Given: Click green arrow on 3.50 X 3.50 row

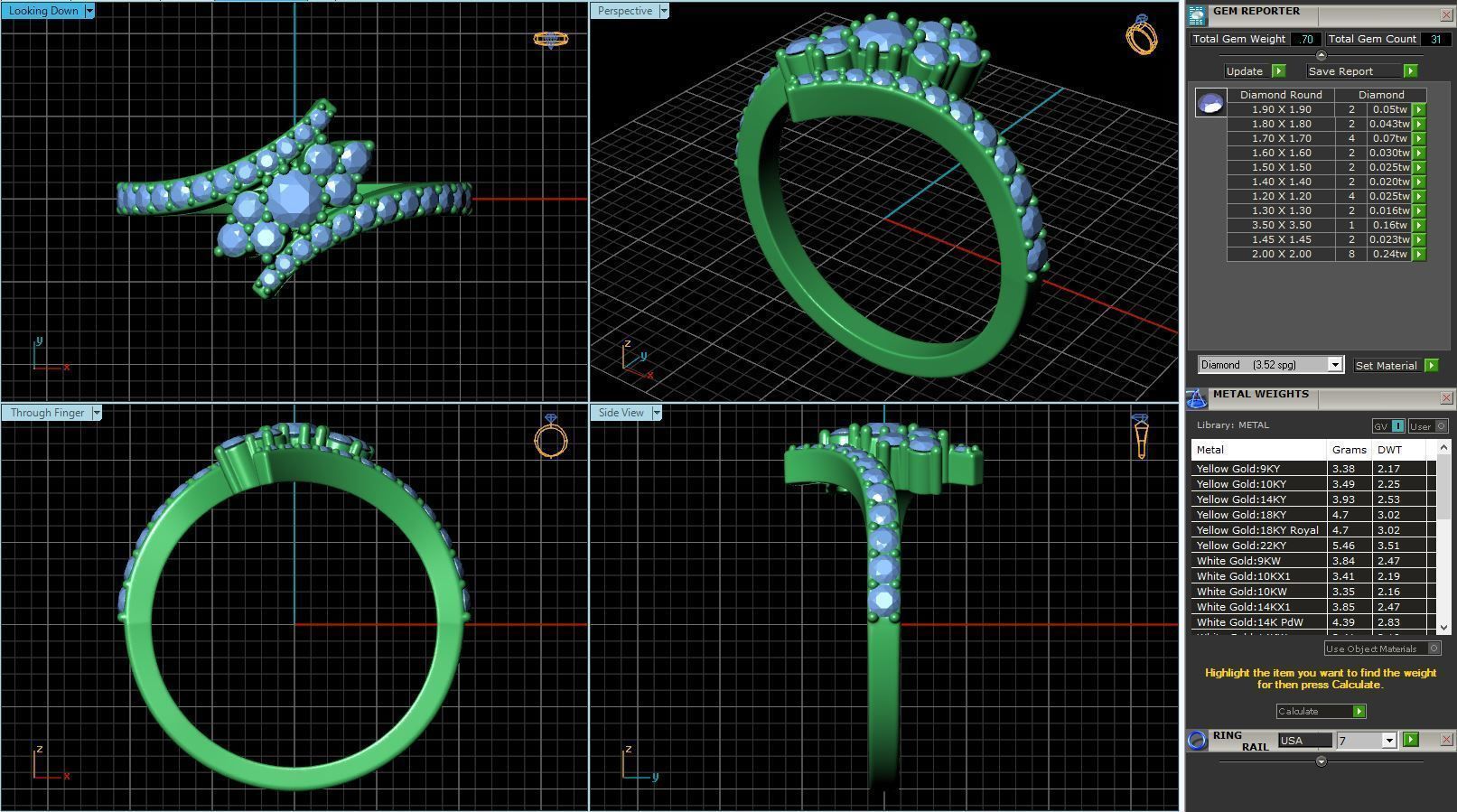Looking at the screenshot, I should [1418, 225].
